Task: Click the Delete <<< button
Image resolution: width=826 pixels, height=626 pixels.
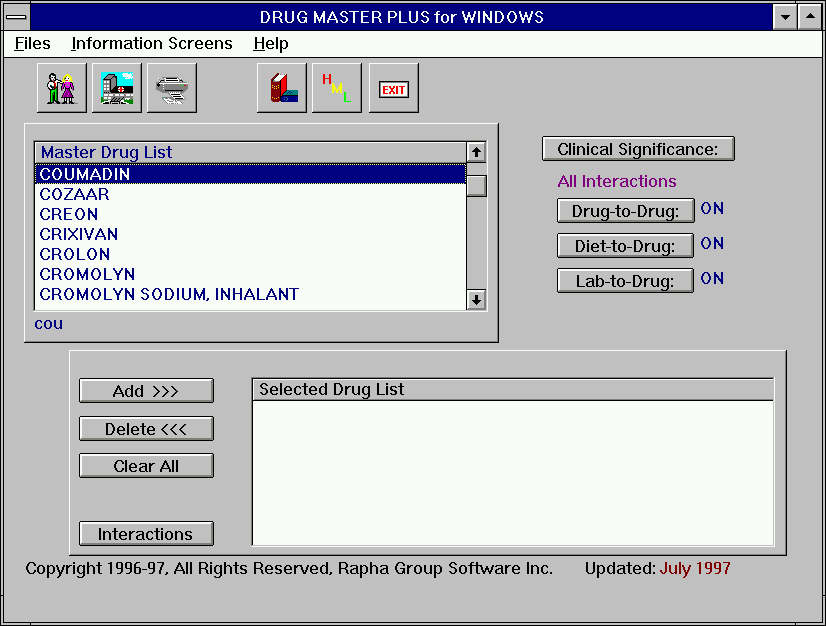Action: [x=146, y=428]
